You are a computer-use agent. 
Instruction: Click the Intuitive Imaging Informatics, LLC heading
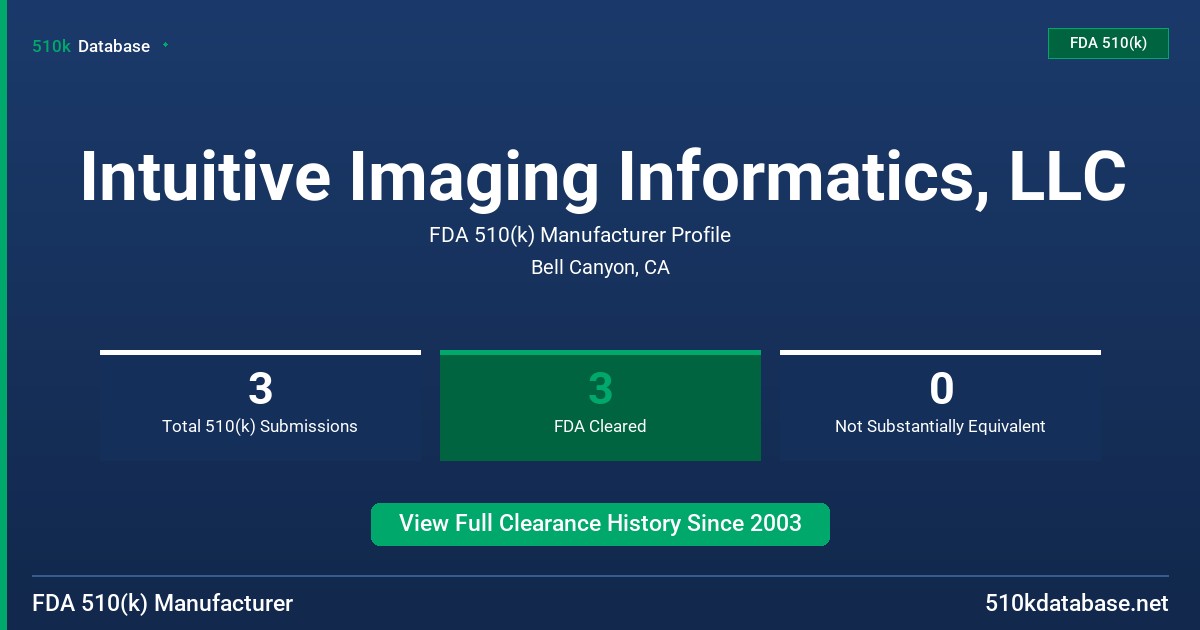coord(603,177)
